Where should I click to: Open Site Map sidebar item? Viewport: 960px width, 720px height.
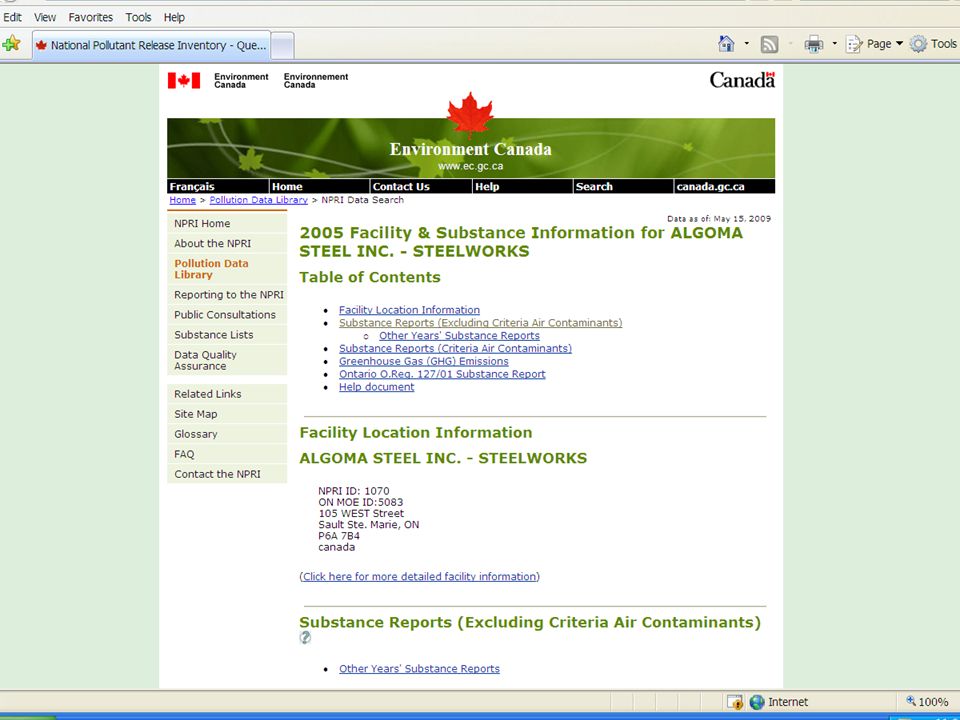[227, 414]
